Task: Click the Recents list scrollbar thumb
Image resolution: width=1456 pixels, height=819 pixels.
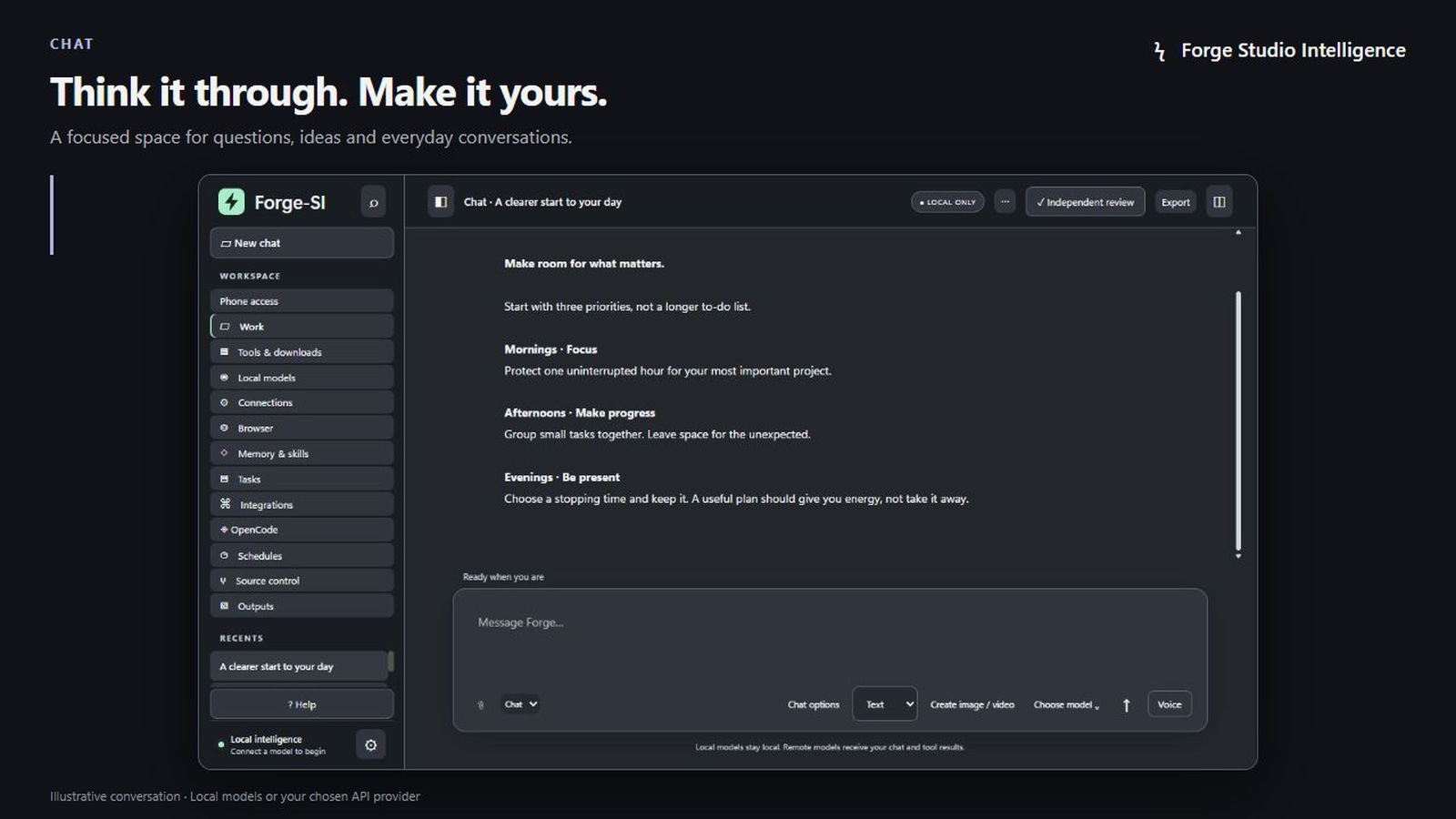Action: tap(391, 662)
